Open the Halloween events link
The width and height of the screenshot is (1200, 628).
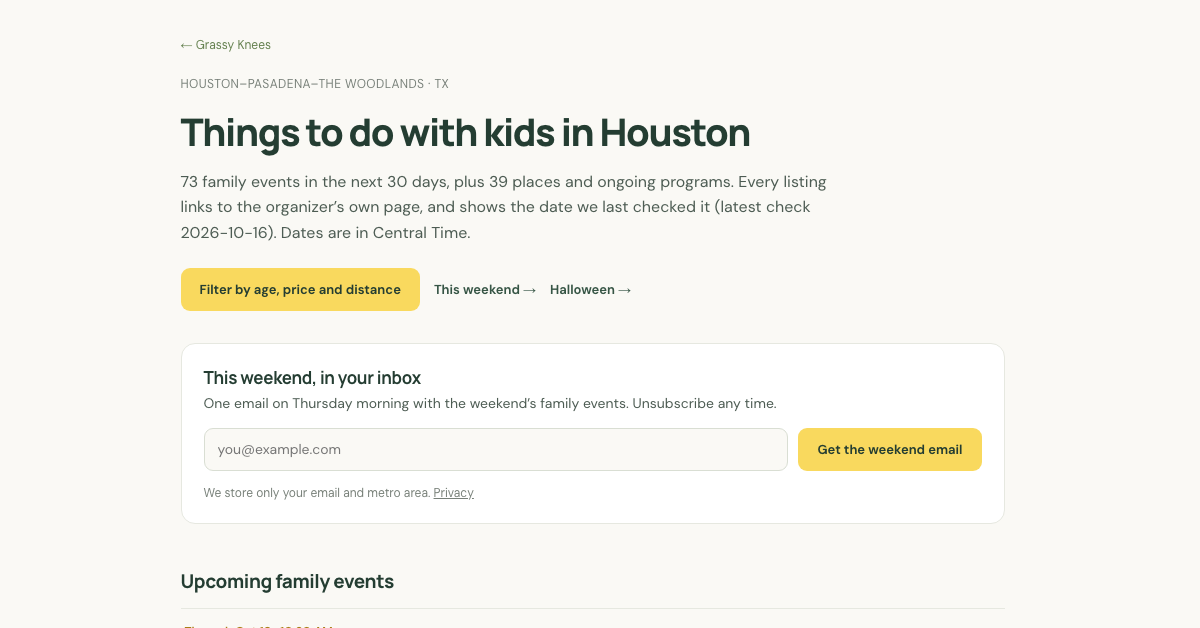pyautogui.click(x=590, y=290)
